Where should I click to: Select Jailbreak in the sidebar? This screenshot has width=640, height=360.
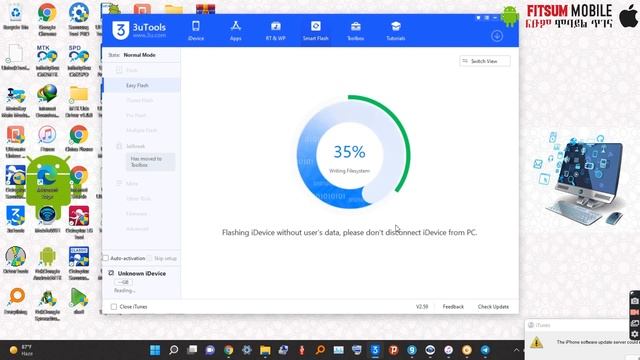(x=136, y=146)
